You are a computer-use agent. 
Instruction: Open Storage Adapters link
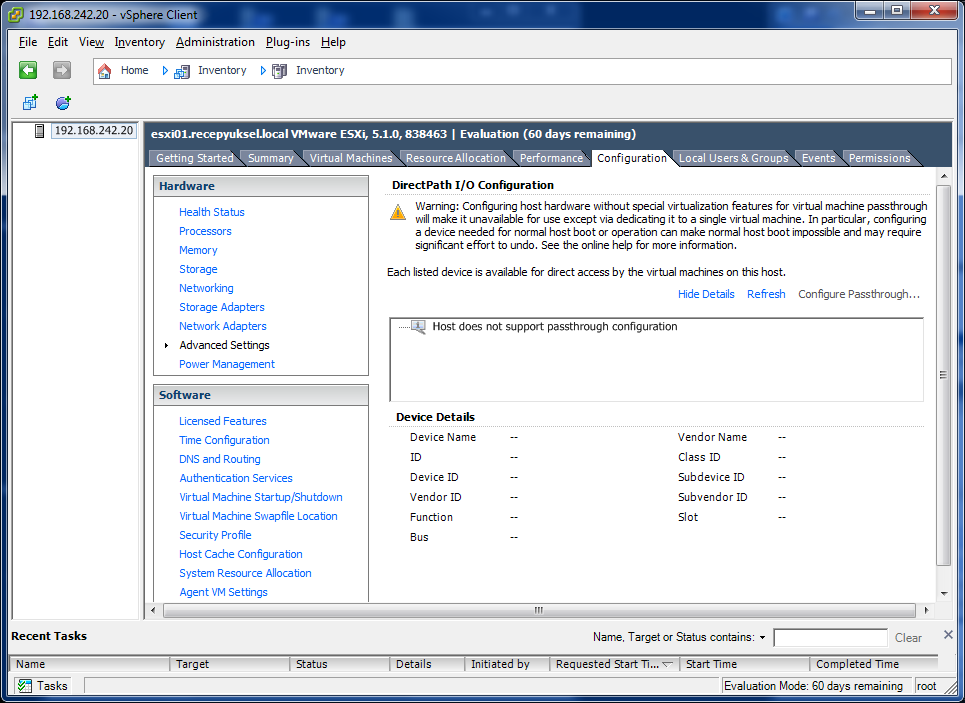(222, 307)
